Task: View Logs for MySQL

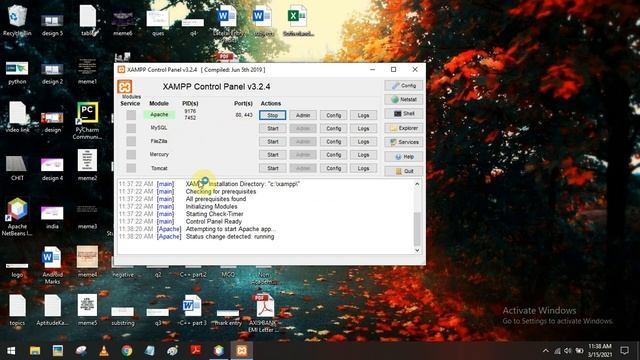Action: (363, 128)
